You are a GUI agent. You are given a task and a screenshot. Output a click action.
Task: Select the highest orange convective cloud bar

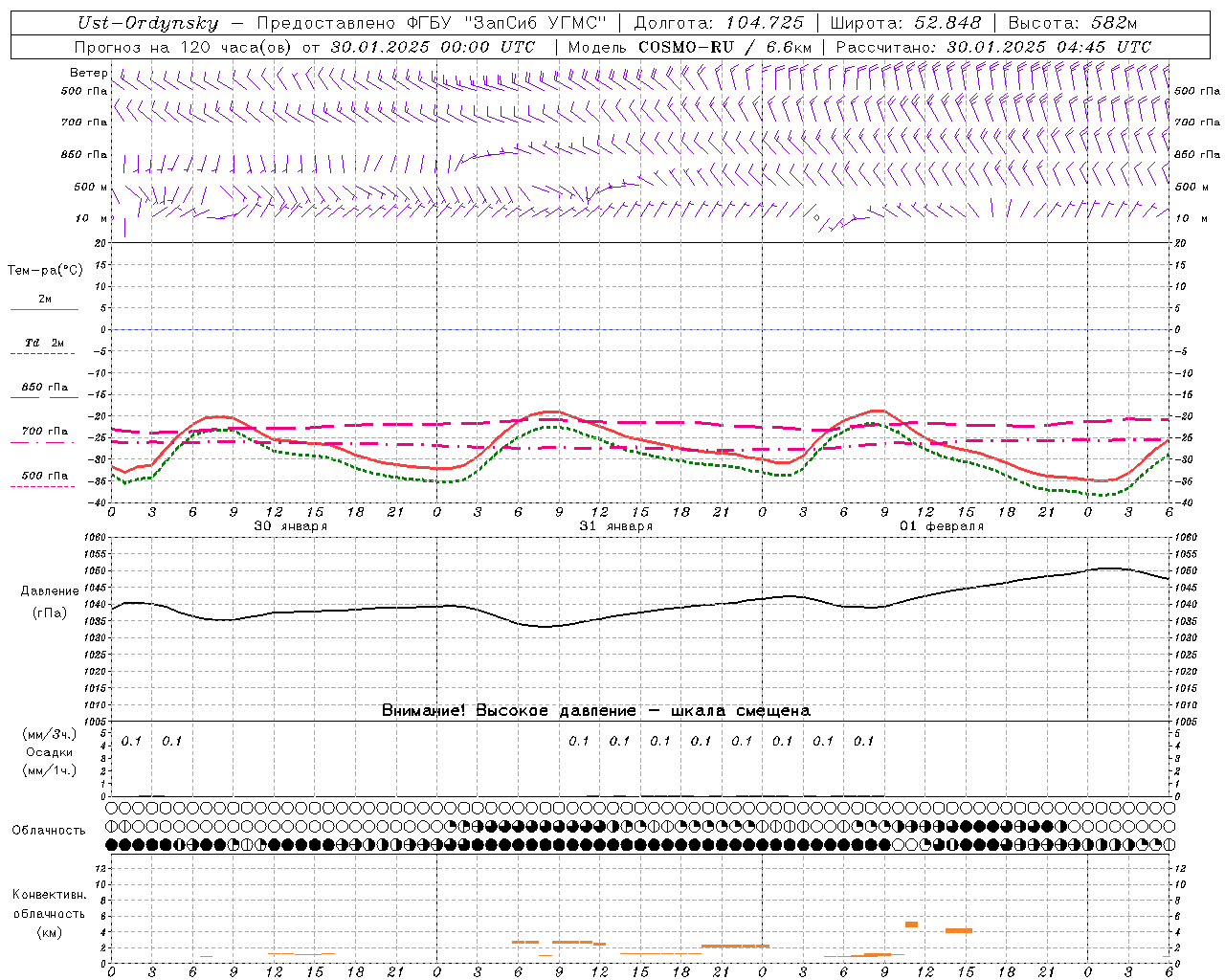coord(911,924)
